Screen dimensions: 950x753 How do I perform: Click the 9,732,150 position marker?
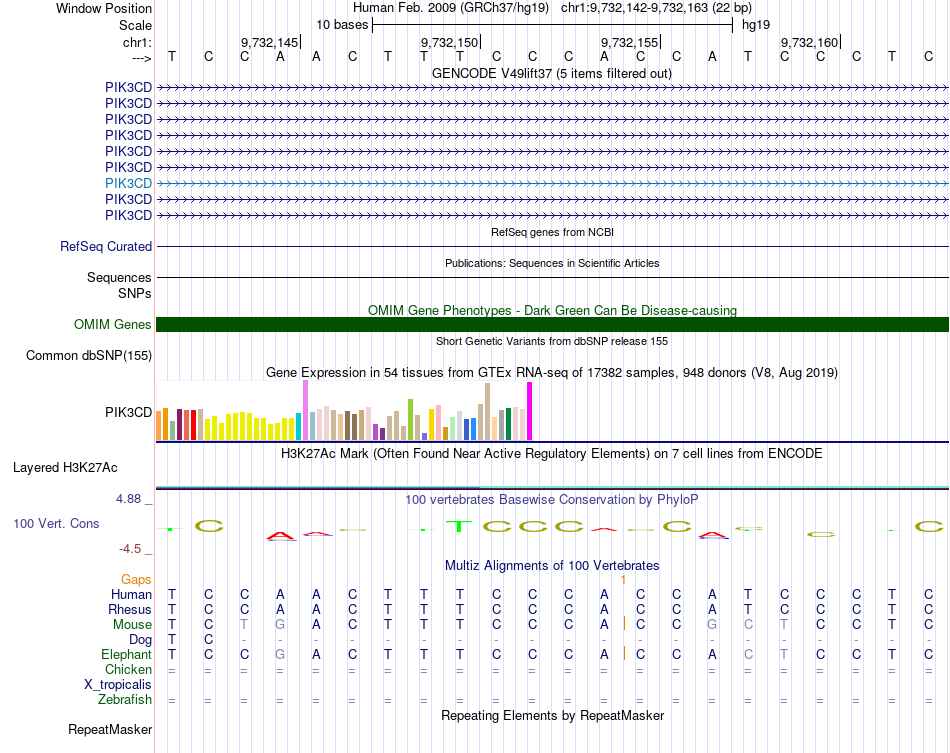pos(451,42)
